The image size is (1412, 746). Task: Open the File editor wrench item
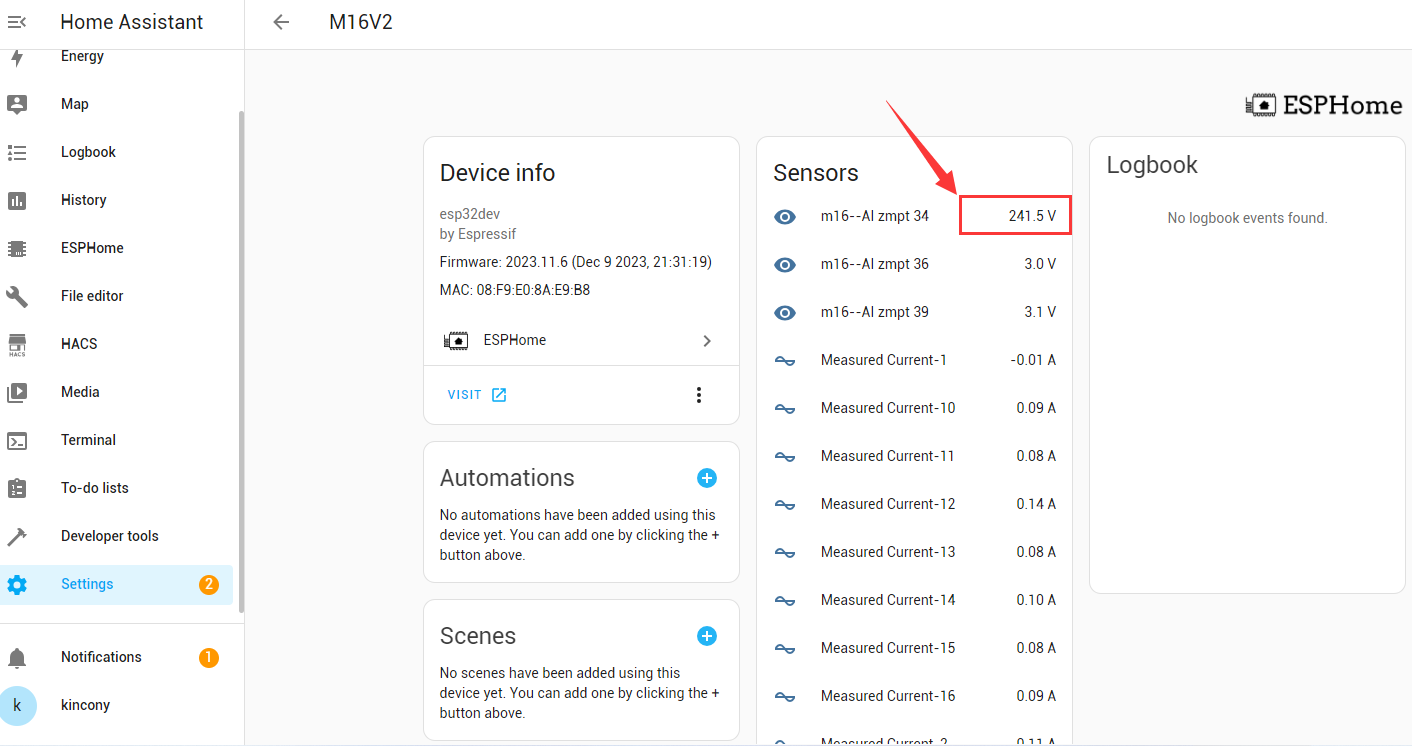point(92,296)
